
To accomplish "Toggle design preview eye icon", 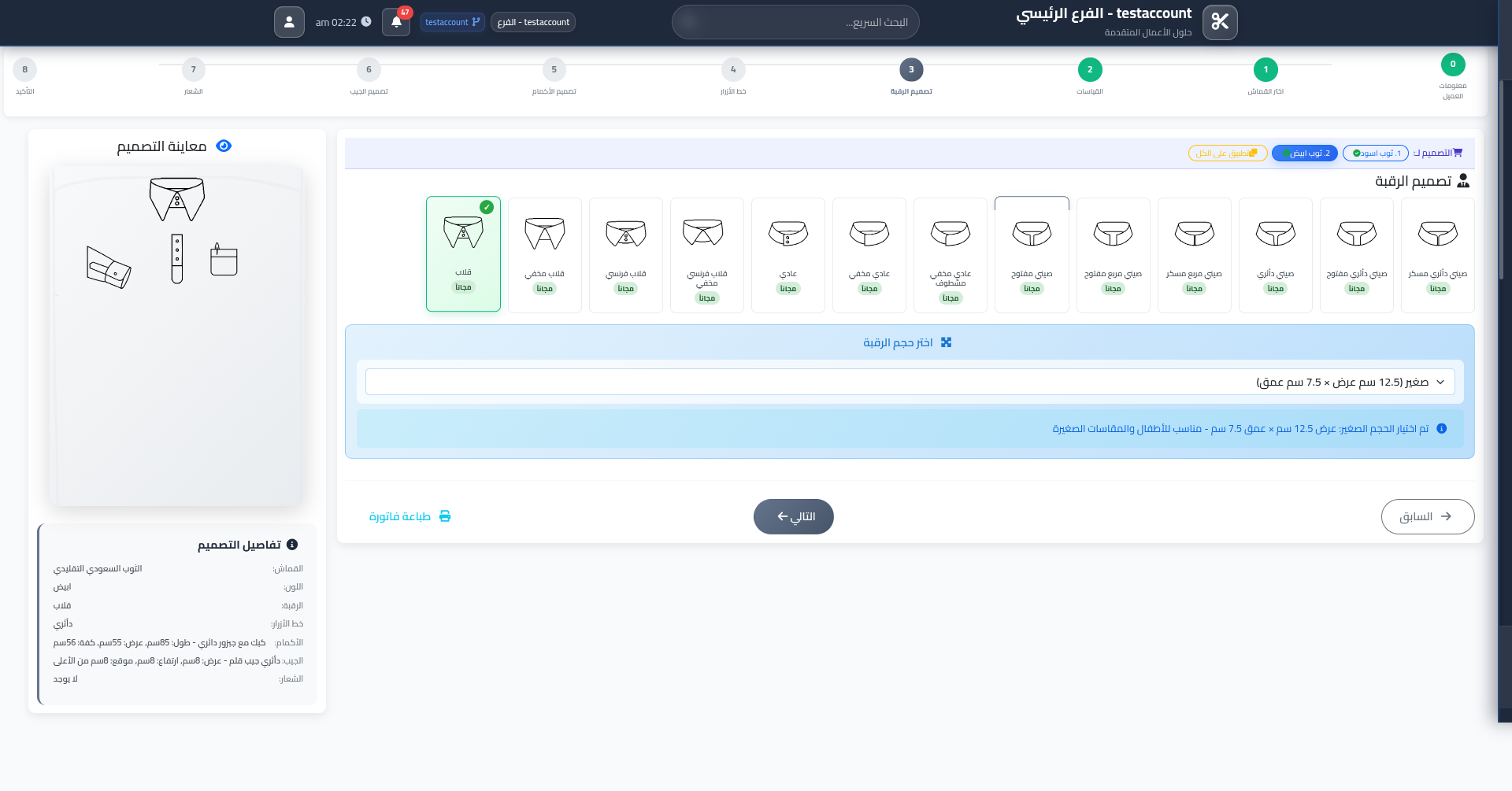I will coord(224,146).
